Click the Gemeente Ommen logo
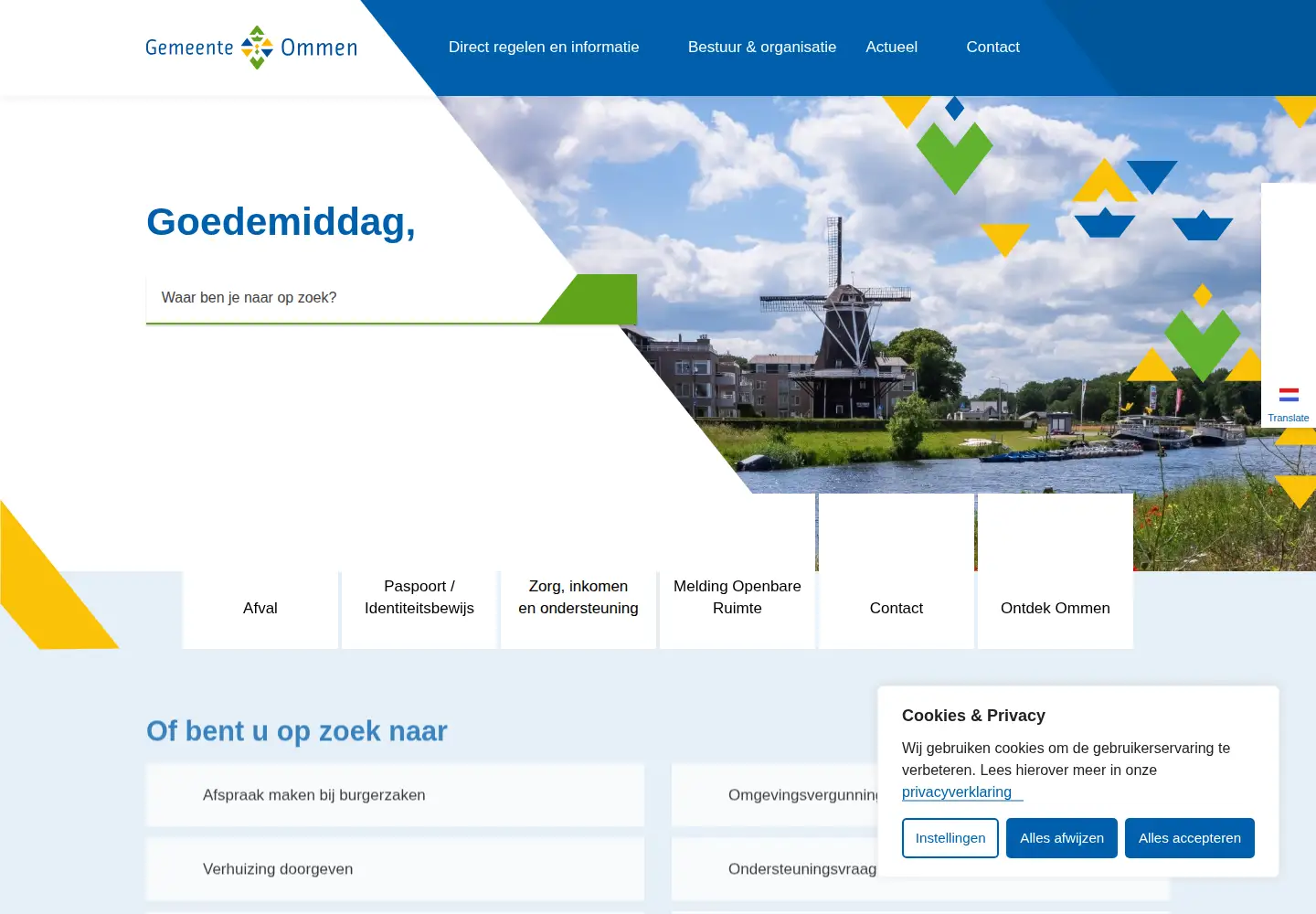Image resolution: width=1316 pixels, height=914 pixels. tap(251, 48)
